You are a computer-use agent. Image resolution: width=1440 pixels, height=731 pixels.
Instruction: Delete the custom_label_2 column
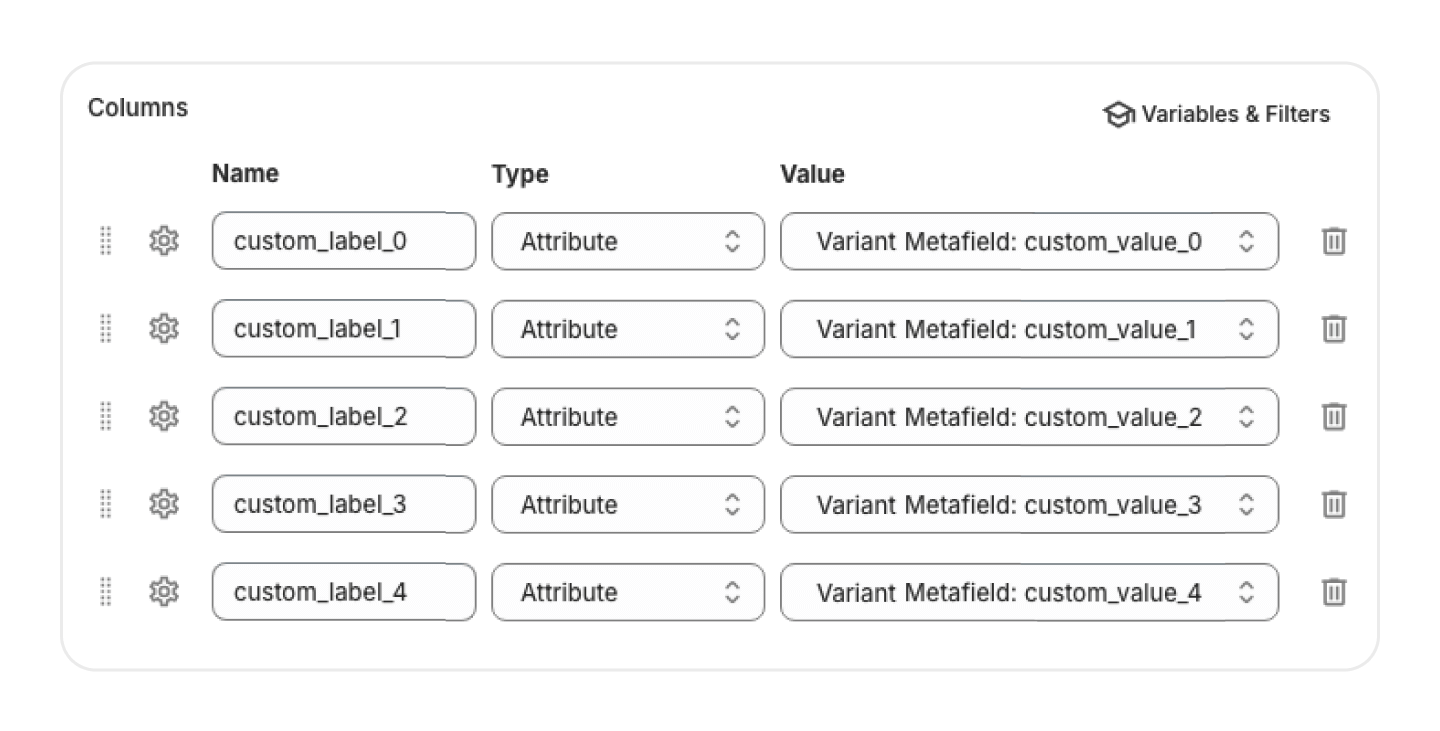(x=1334, y=417)
